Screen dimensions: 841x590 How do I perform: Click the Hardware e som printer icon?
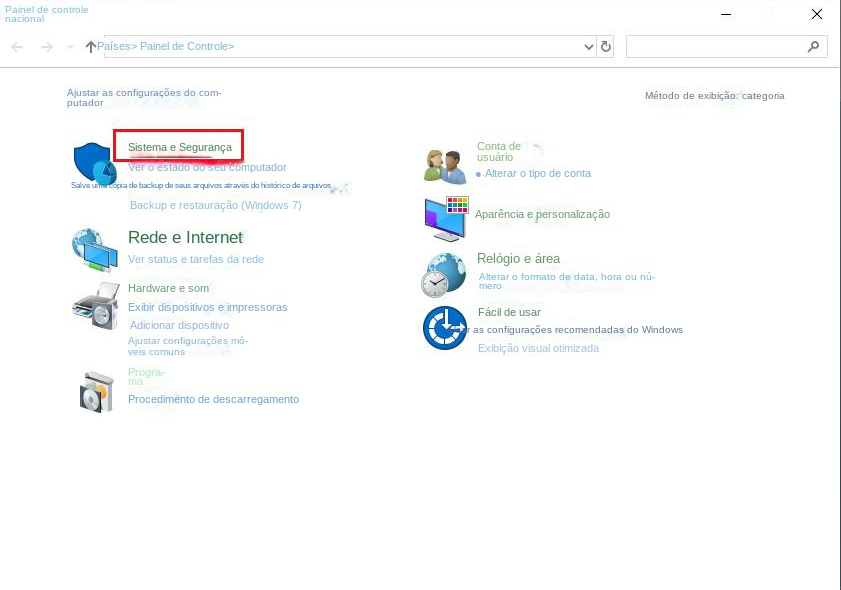click(94, 306)
